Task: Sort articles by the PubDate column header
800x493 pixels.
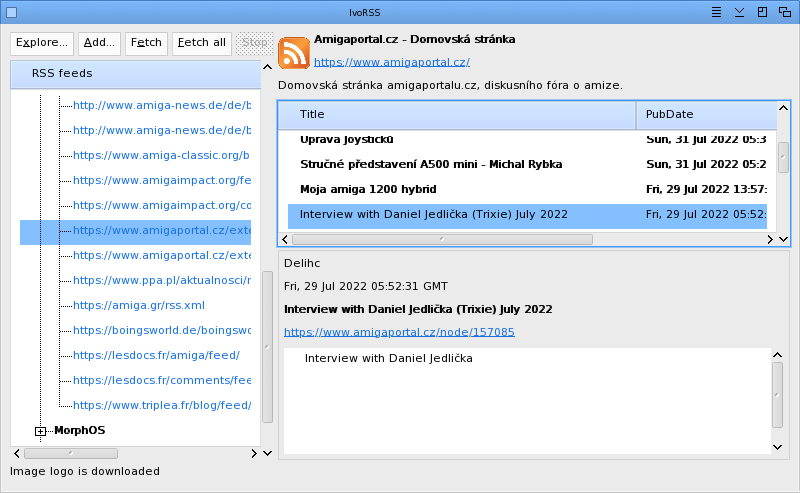Action: [x=705, y=115]
